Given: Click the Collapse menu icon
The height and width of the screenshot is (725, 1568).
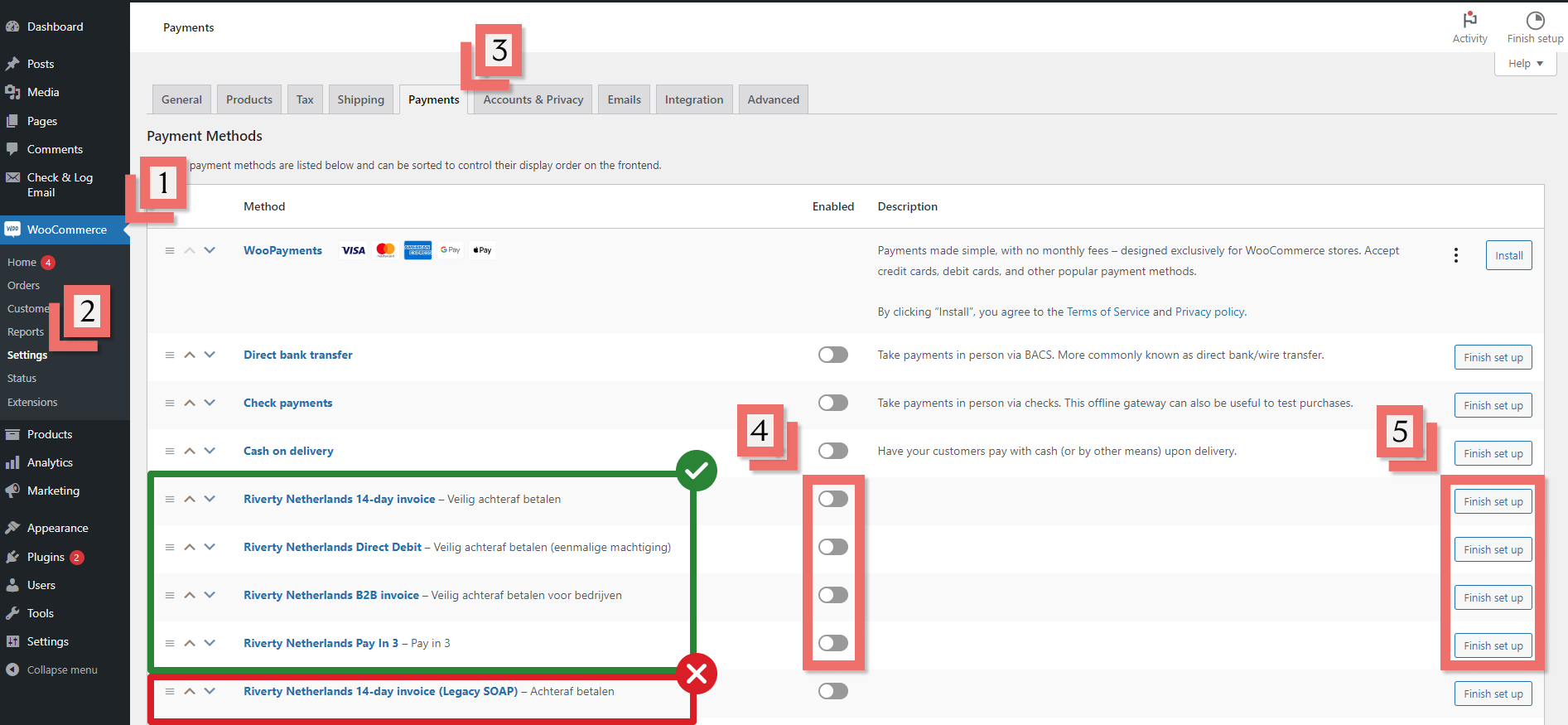Looking at the screenshot, I should click(x=12, y=669).
